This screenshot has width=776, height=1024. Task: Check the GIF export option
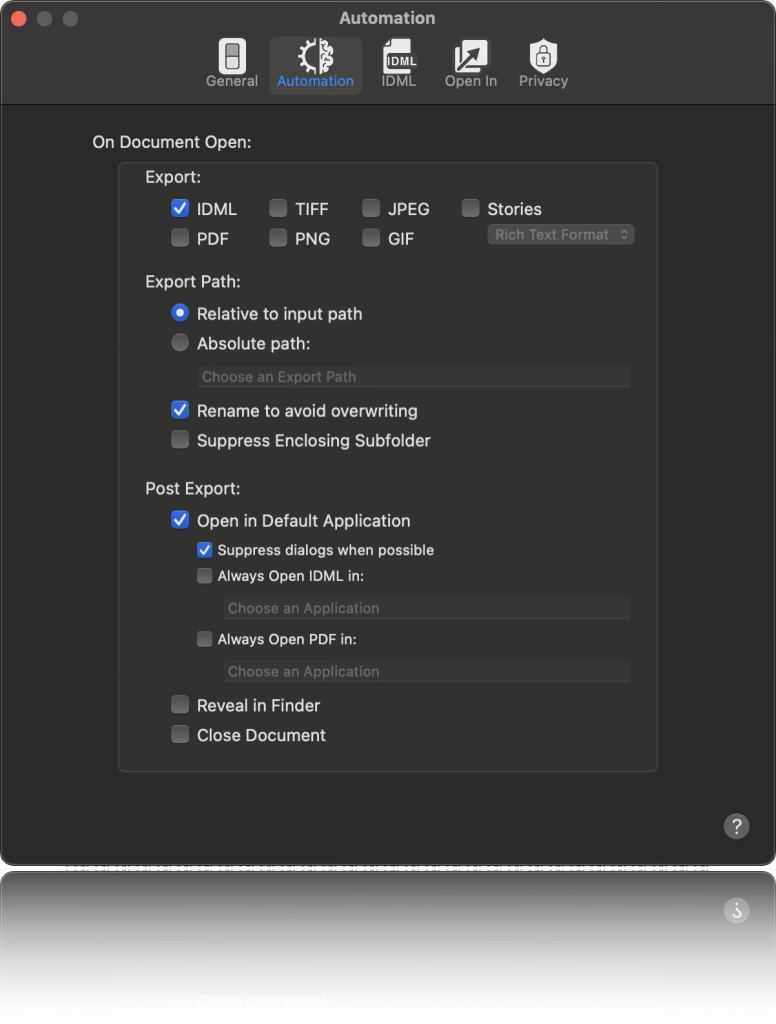tap(371, 238)
